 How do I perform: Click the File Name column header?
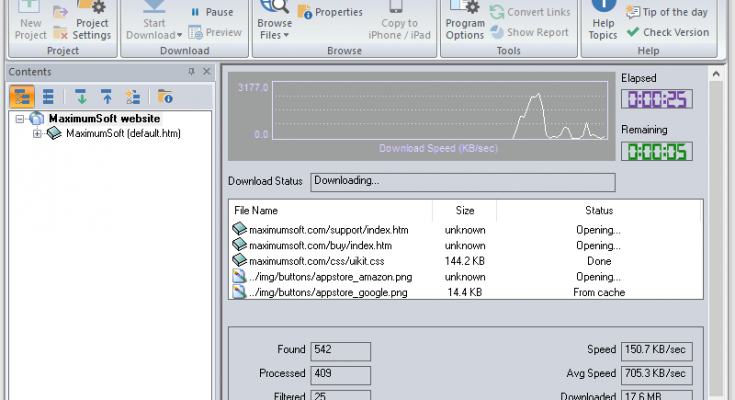pos(330,211)
